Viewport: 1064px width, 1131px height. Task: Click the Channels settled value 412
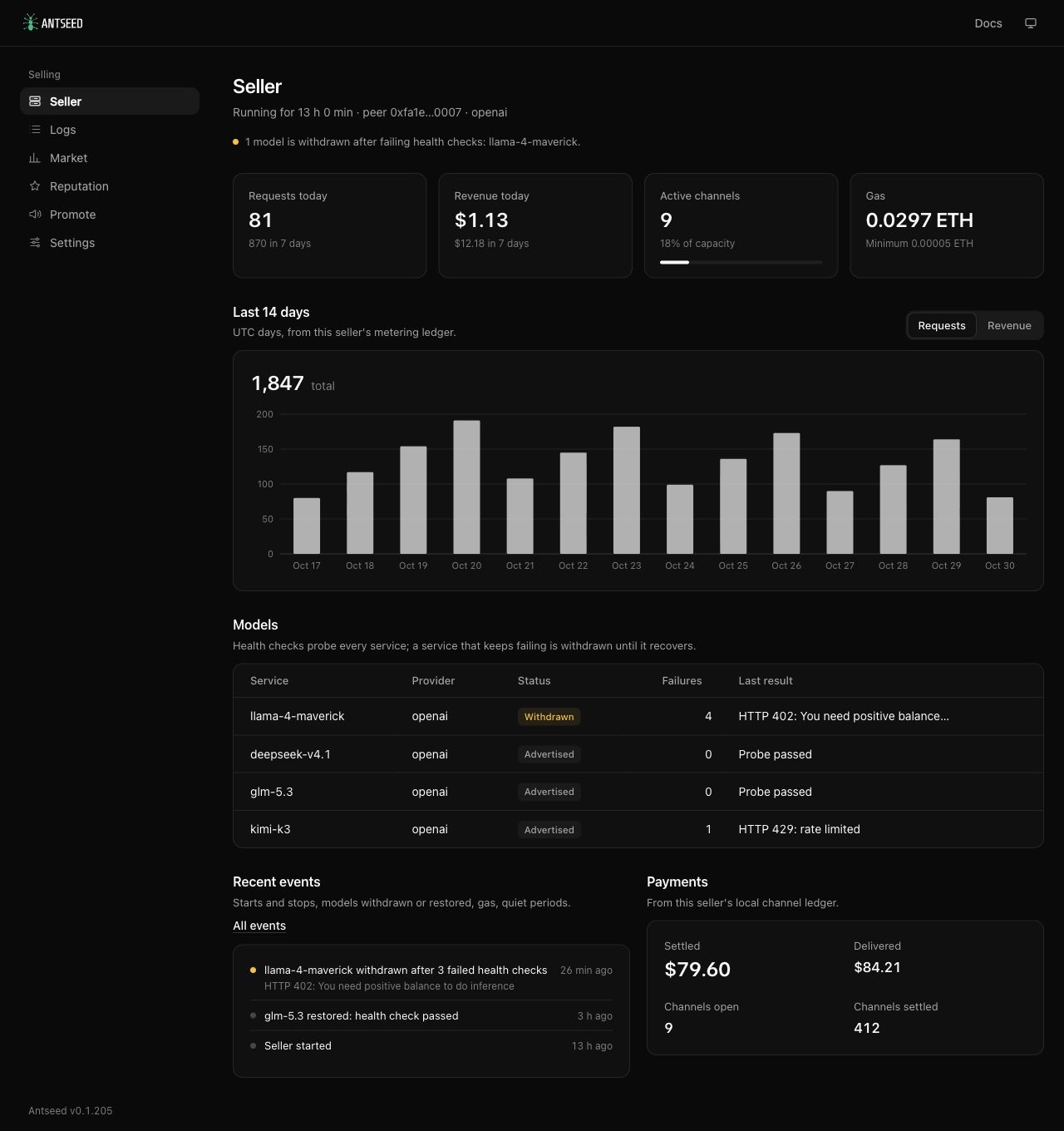(866, 1028)
